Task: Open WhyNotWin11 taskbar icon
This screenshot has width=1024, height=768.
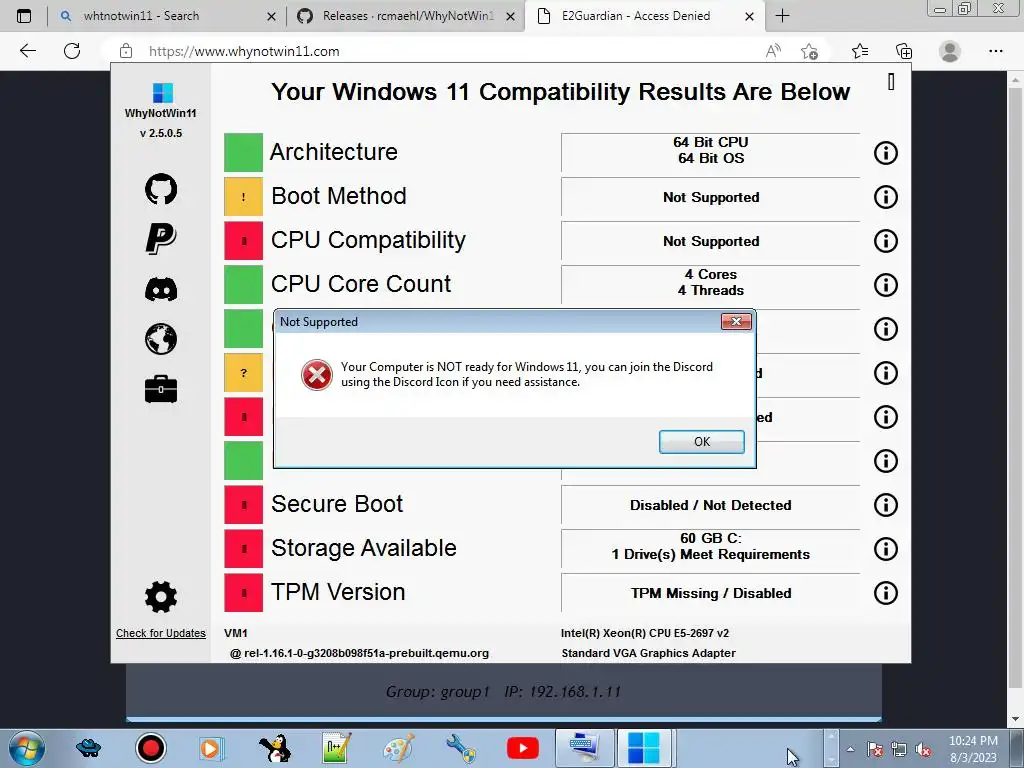Action: [x=644, y=748]
